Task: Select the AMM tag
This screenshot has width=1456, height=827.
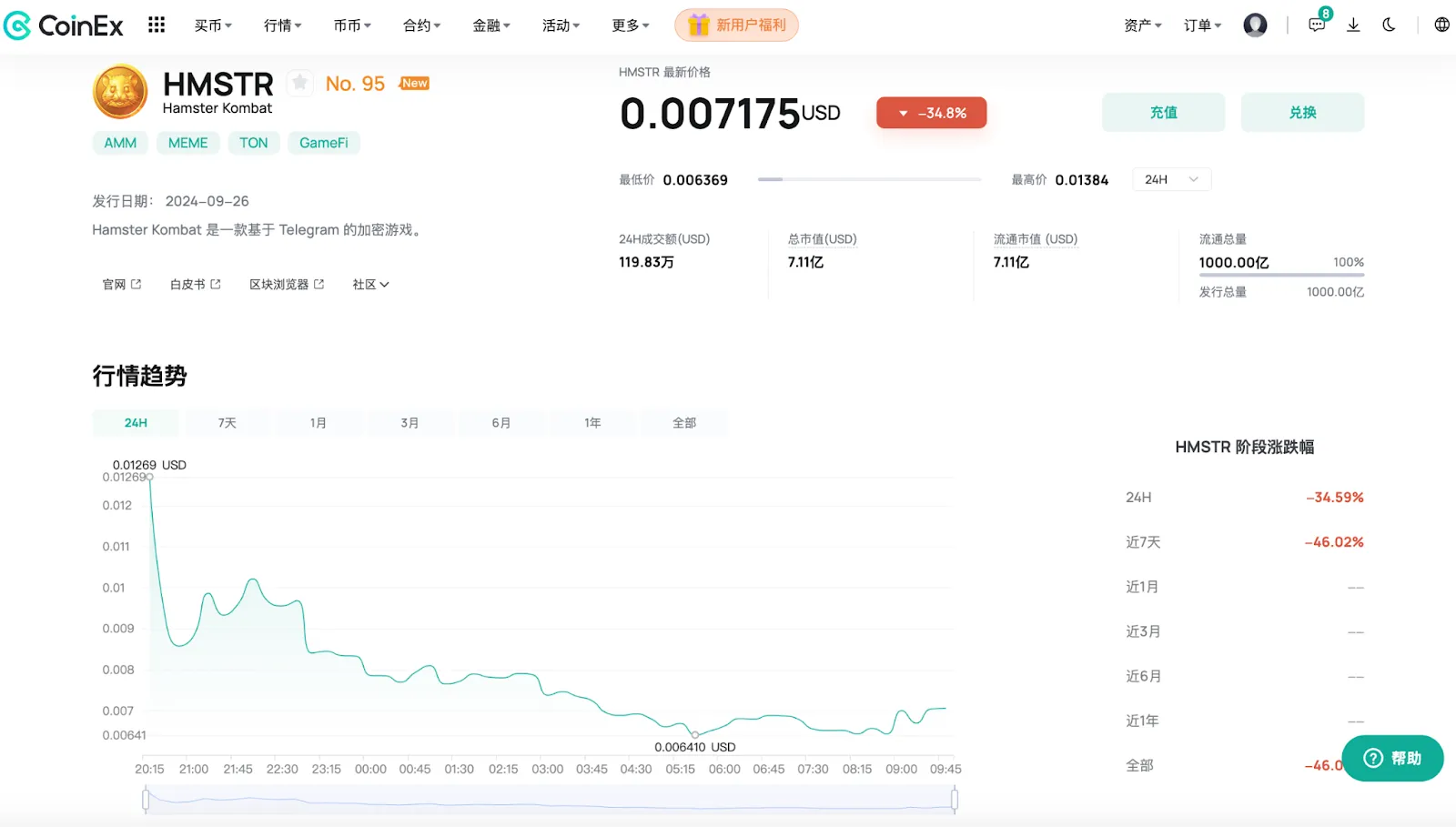Action: coord(120,143)
